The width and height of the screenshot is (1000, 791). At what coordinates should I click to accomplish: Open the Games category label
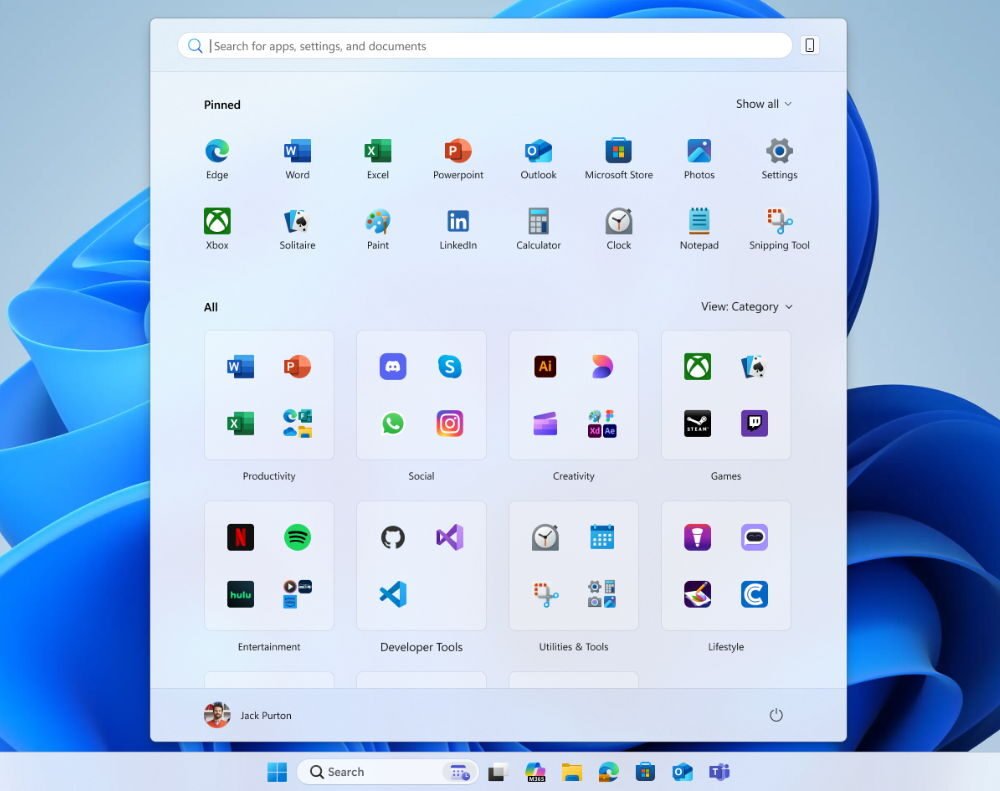tap(726, 476)
